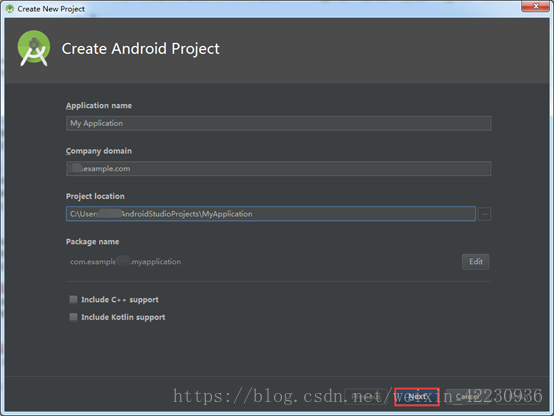Screen dimensions: 554x416
Task: Close the Create New Project dialog
Action: (x=536, y=6)
